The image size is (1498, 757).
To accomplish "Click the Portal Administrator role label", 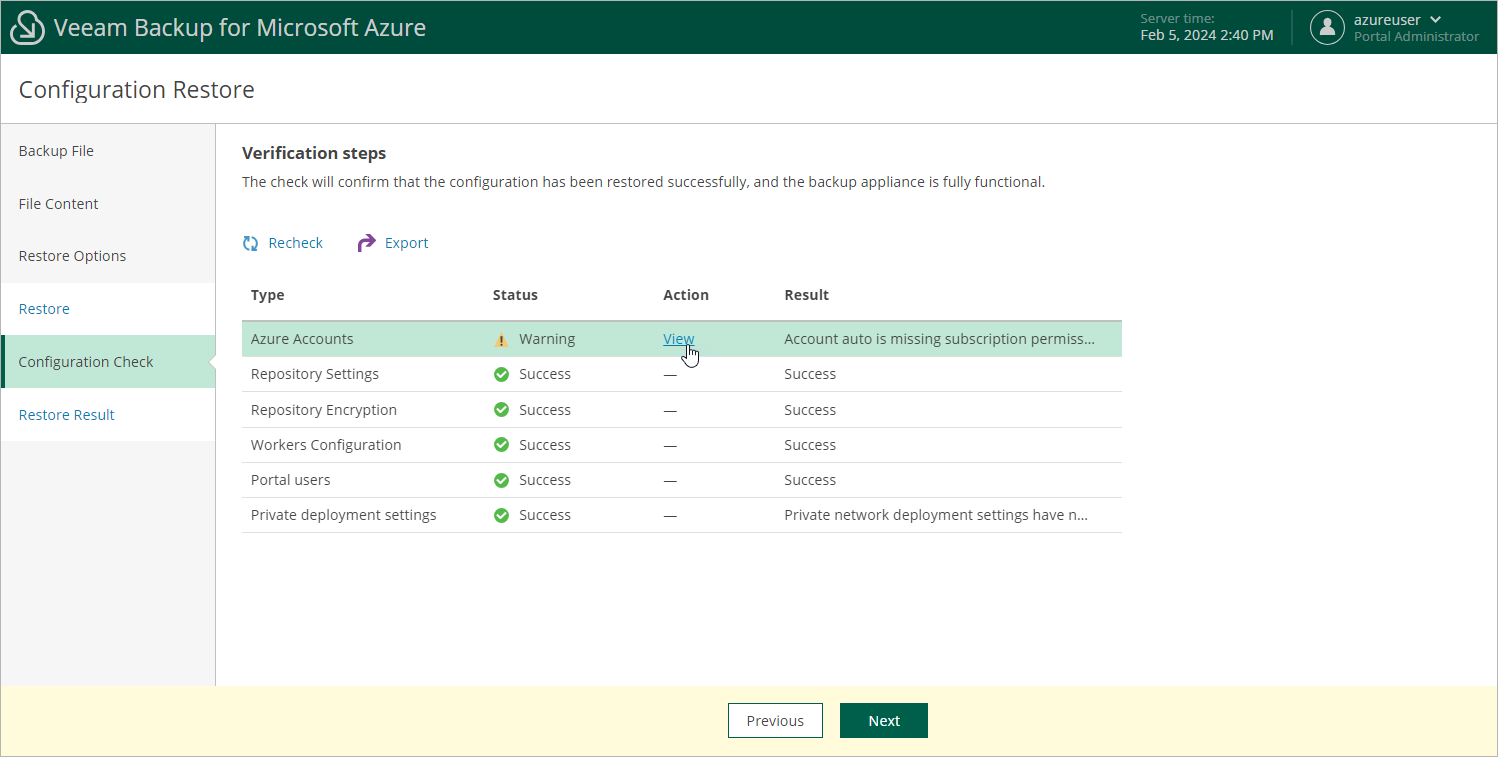I will click(x=1416, y=37).
